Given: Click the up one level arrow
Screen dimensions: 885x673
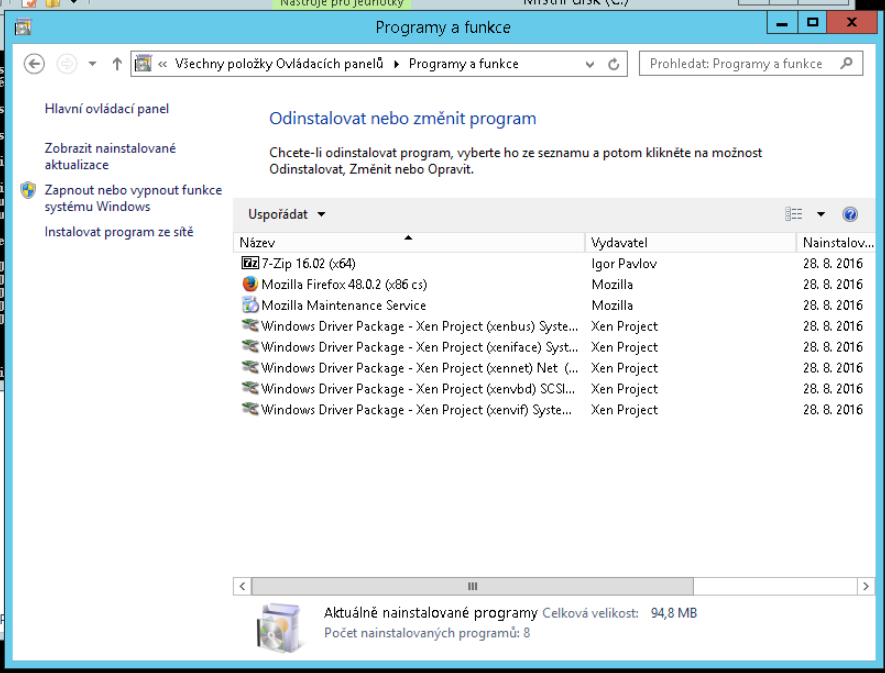Looking at the screenshot, I should (117, 64).
